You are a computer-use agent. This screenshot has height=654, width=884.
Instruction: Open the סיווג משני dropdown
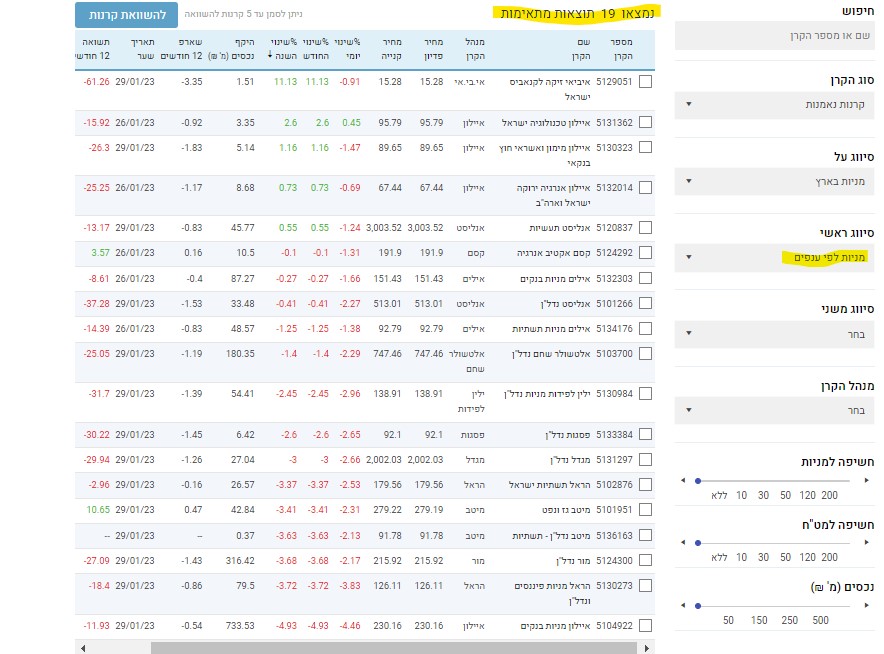click(x=774, y=334)
